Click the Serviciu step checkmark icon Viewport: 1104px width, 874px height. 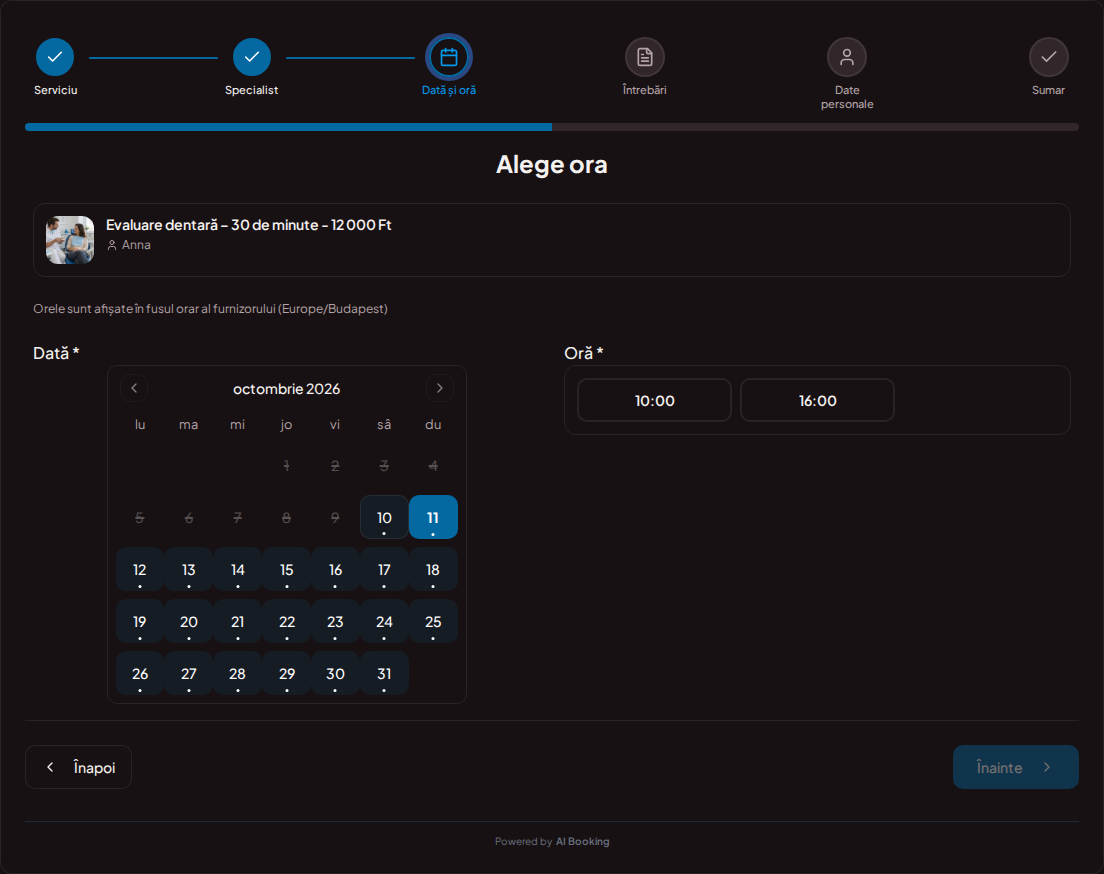(55, 57)
